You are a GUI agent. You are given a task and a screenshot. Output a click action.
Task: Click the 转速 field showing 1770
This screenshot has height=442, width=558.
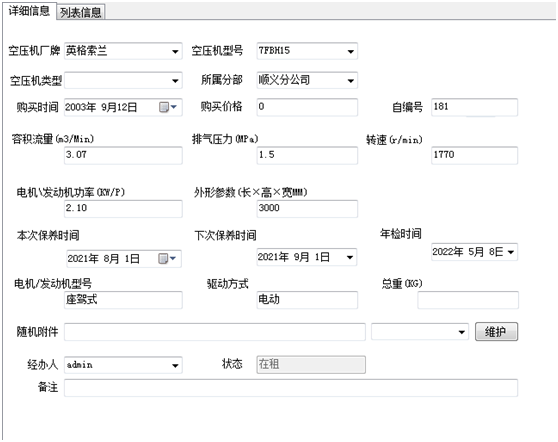(474, 156)
